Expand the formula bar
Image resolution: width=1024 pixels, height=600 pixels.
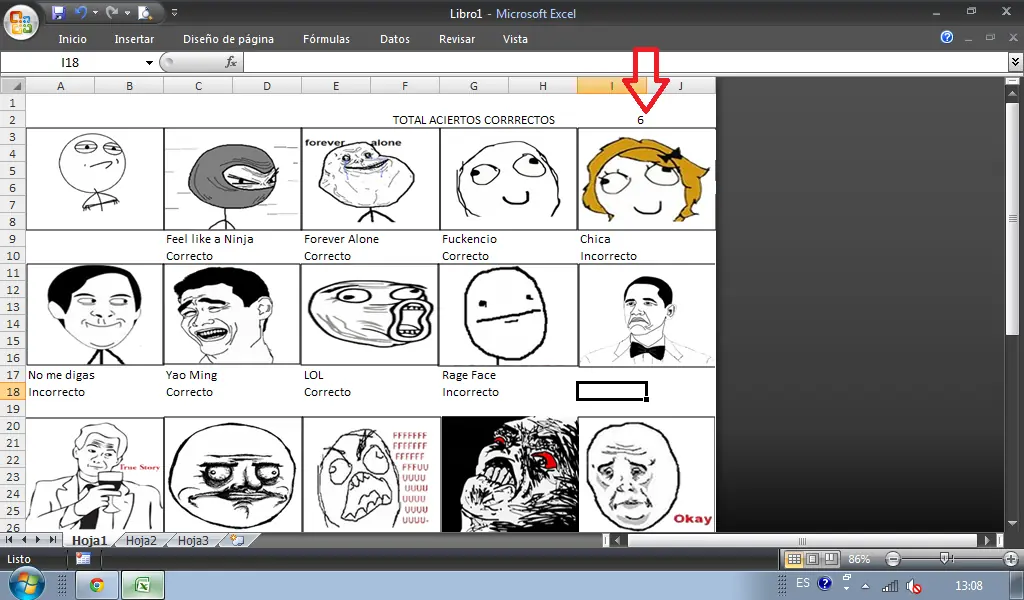[x=1015, y=62]
